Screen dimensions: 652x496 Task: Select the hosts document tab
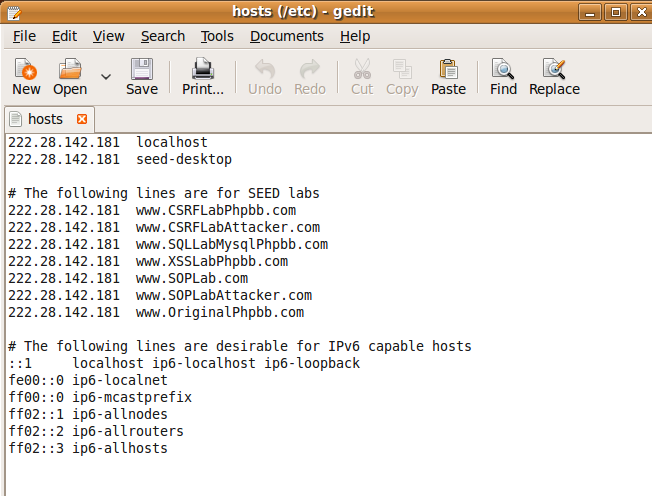[49, 119]
